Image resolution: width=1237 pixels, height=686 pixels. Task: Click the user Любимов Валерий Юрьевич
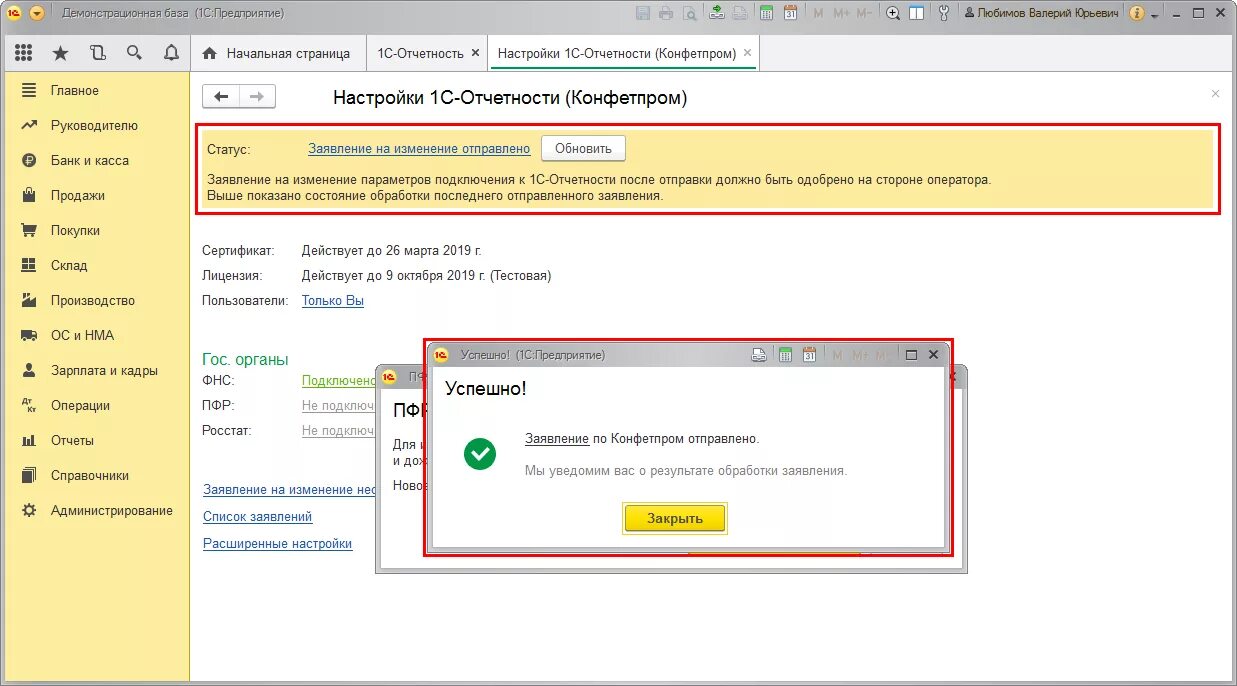pos(1040,13)
